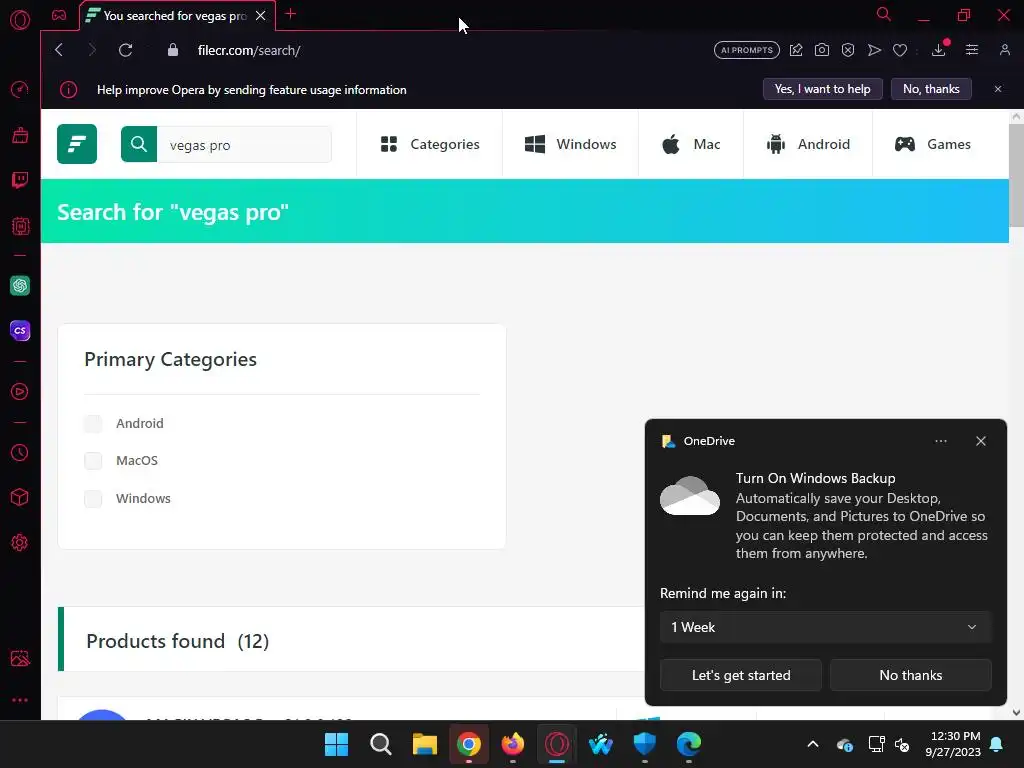Open Chrome from the taskbar

coord(468,744)
